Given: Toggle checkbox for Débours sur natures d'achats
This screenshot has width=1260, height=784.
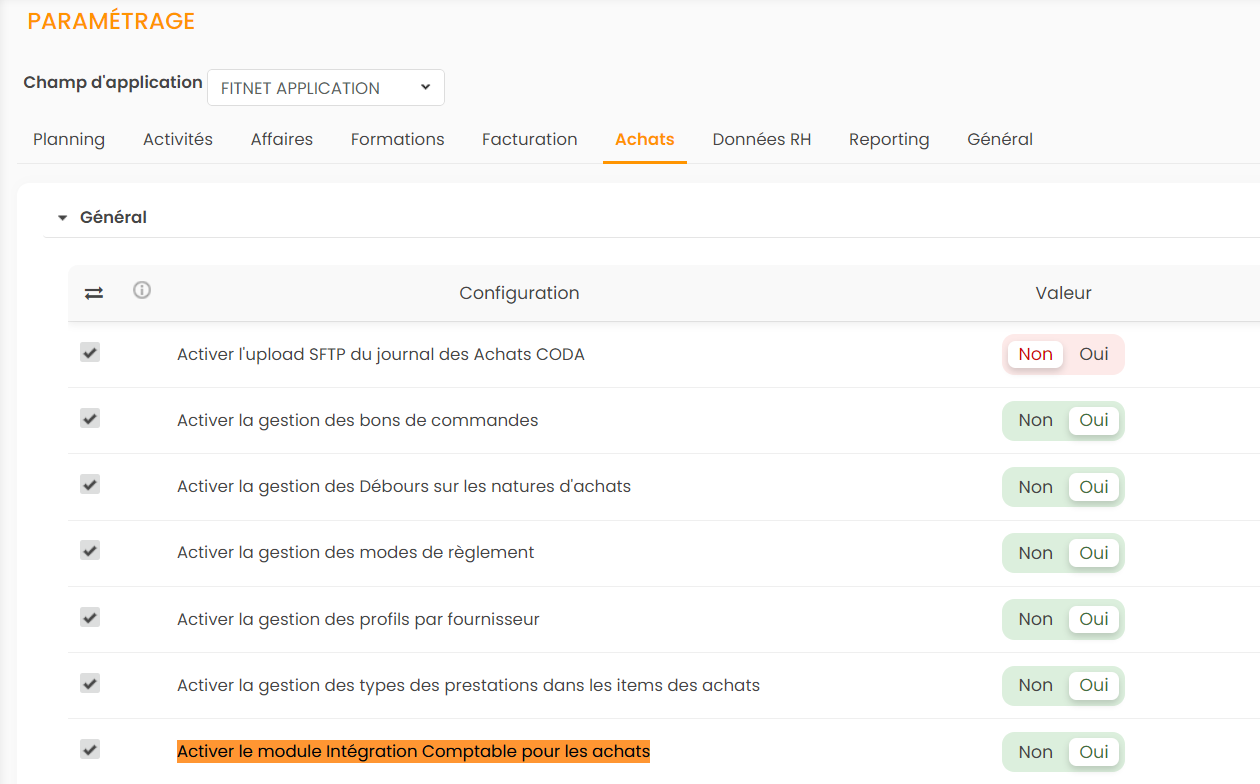Looking at the screenshot, I should point(90,485).
